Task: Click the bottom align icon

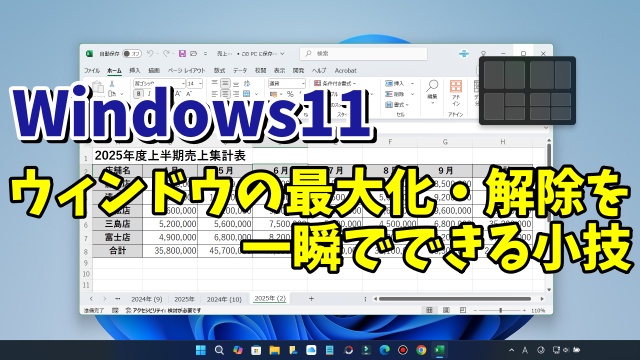Action: point(236,83)
